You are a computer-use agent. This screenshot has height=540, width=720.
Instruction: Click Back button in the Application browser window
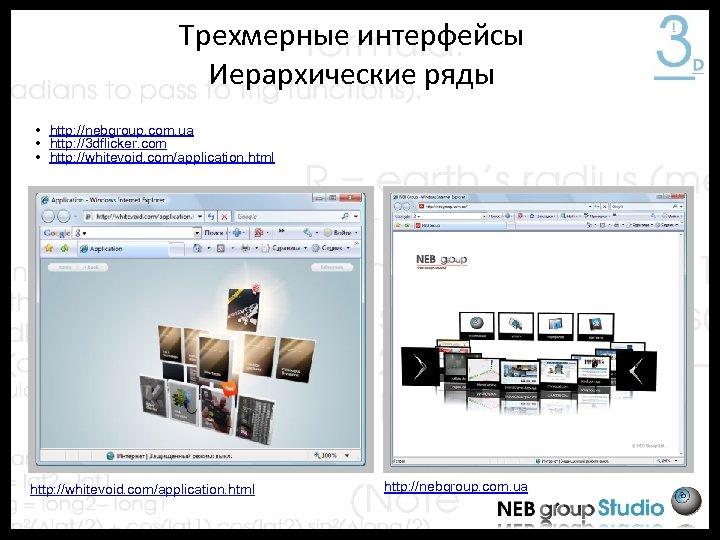pos(48,216)
